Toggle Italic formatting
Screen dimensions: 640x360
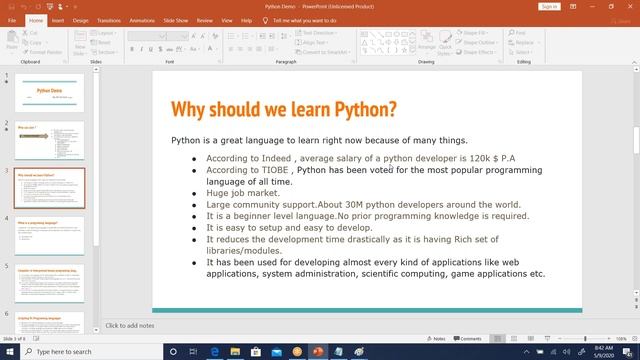(141, 49)
